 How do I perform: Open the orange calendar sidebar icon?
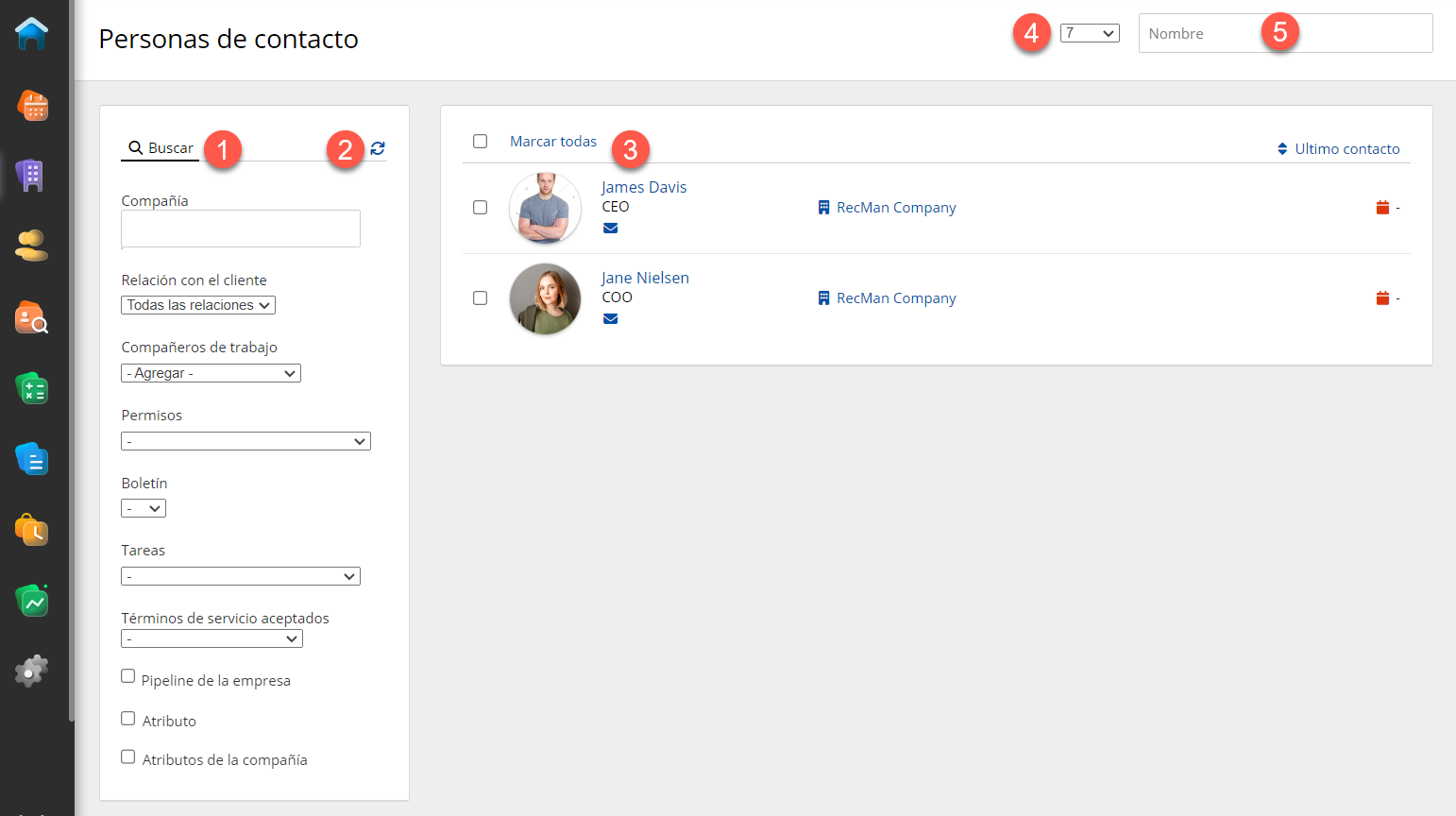point(33,106)
